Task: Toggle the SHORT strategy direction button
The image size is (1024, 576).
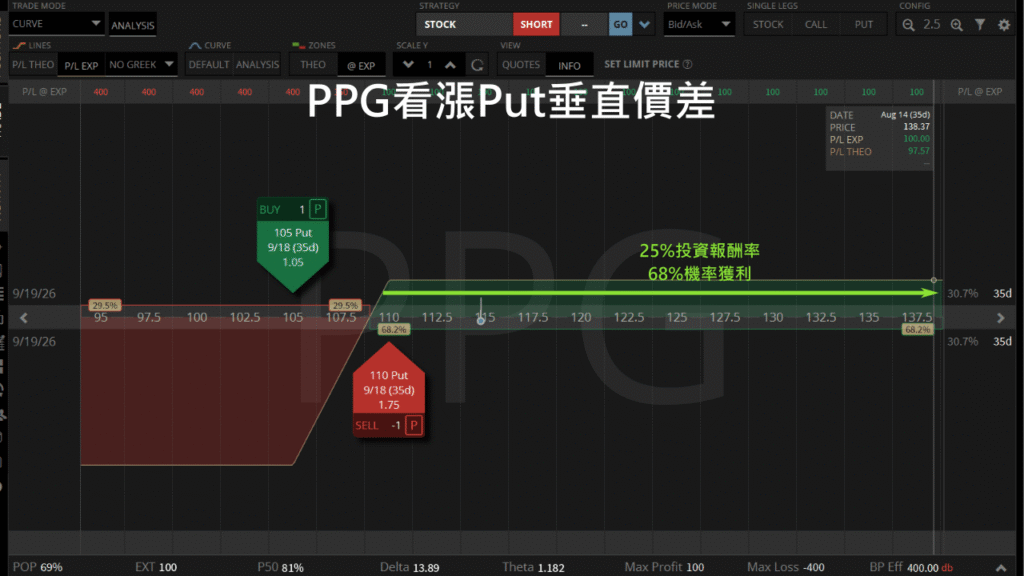Action: point(536,24)
